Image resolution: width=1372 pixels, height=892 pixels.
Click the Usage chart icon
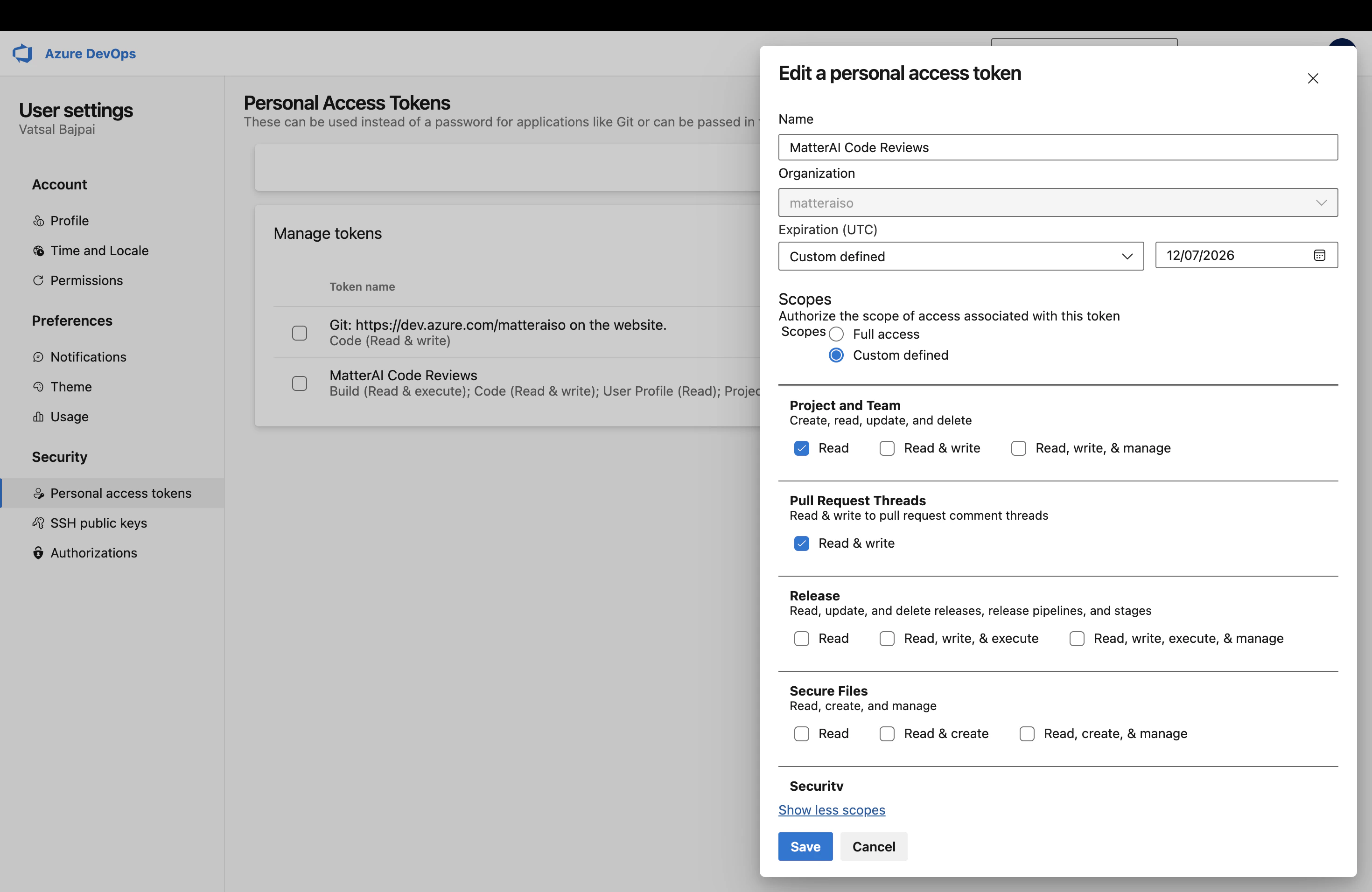click(x=38, y=417)
